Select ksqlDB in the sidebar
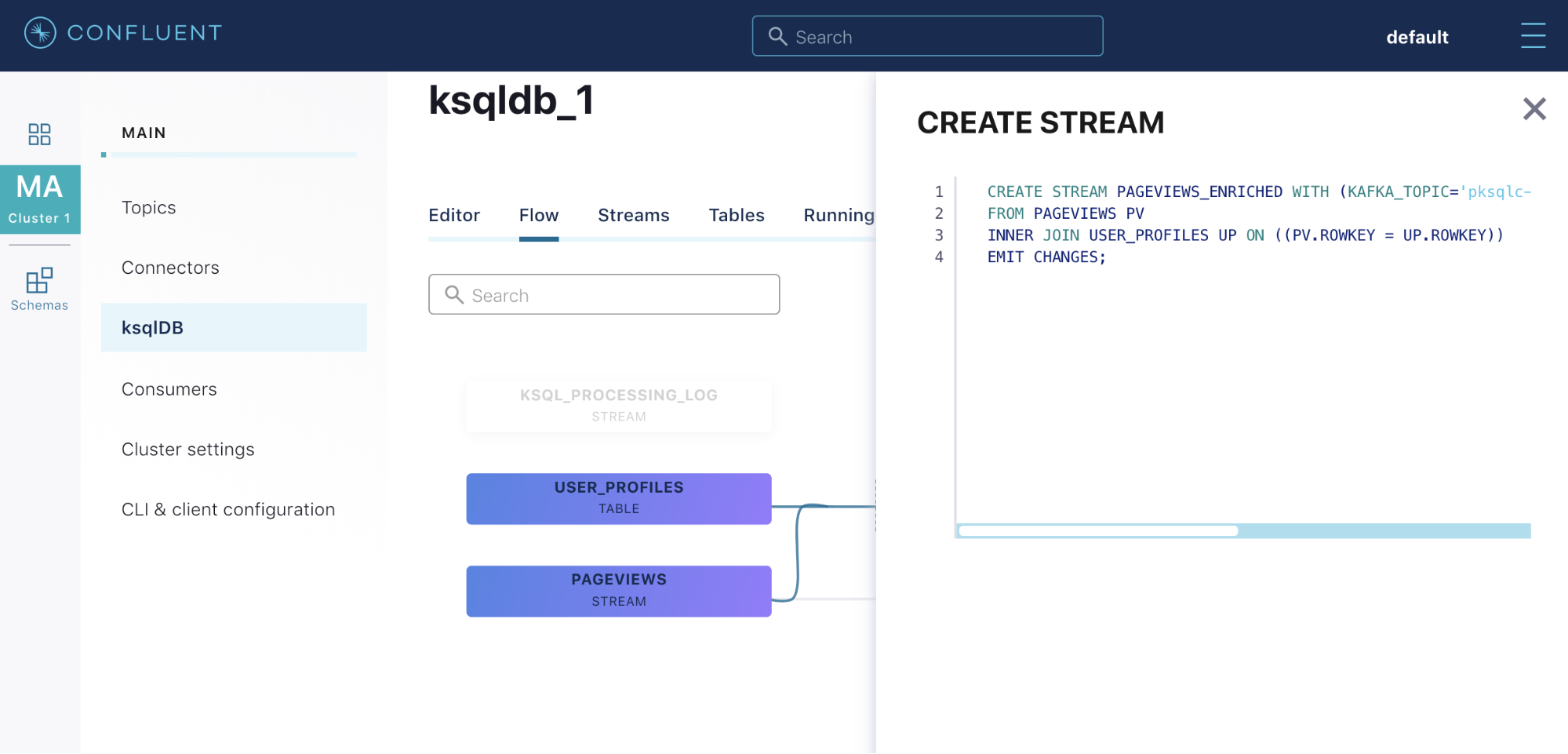1568x754 pixels. pos(234,327)
